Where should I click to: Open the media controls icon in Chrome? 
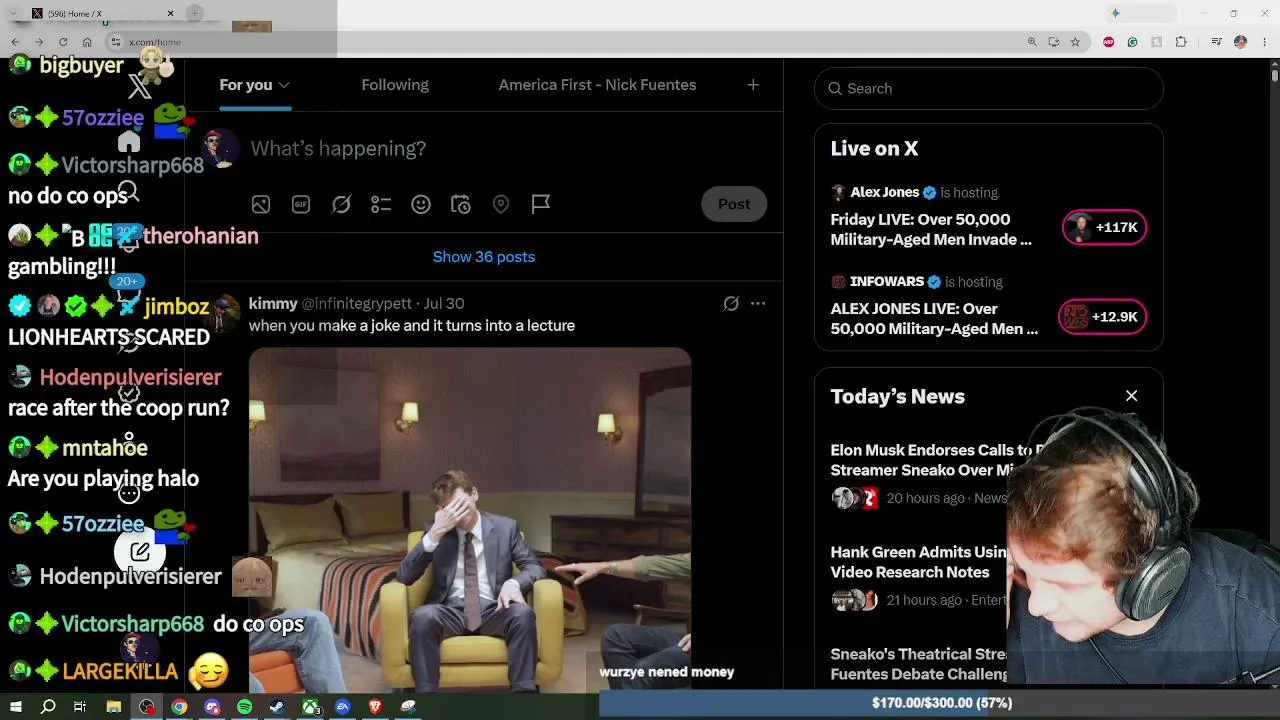click(x=1216, y=42)
